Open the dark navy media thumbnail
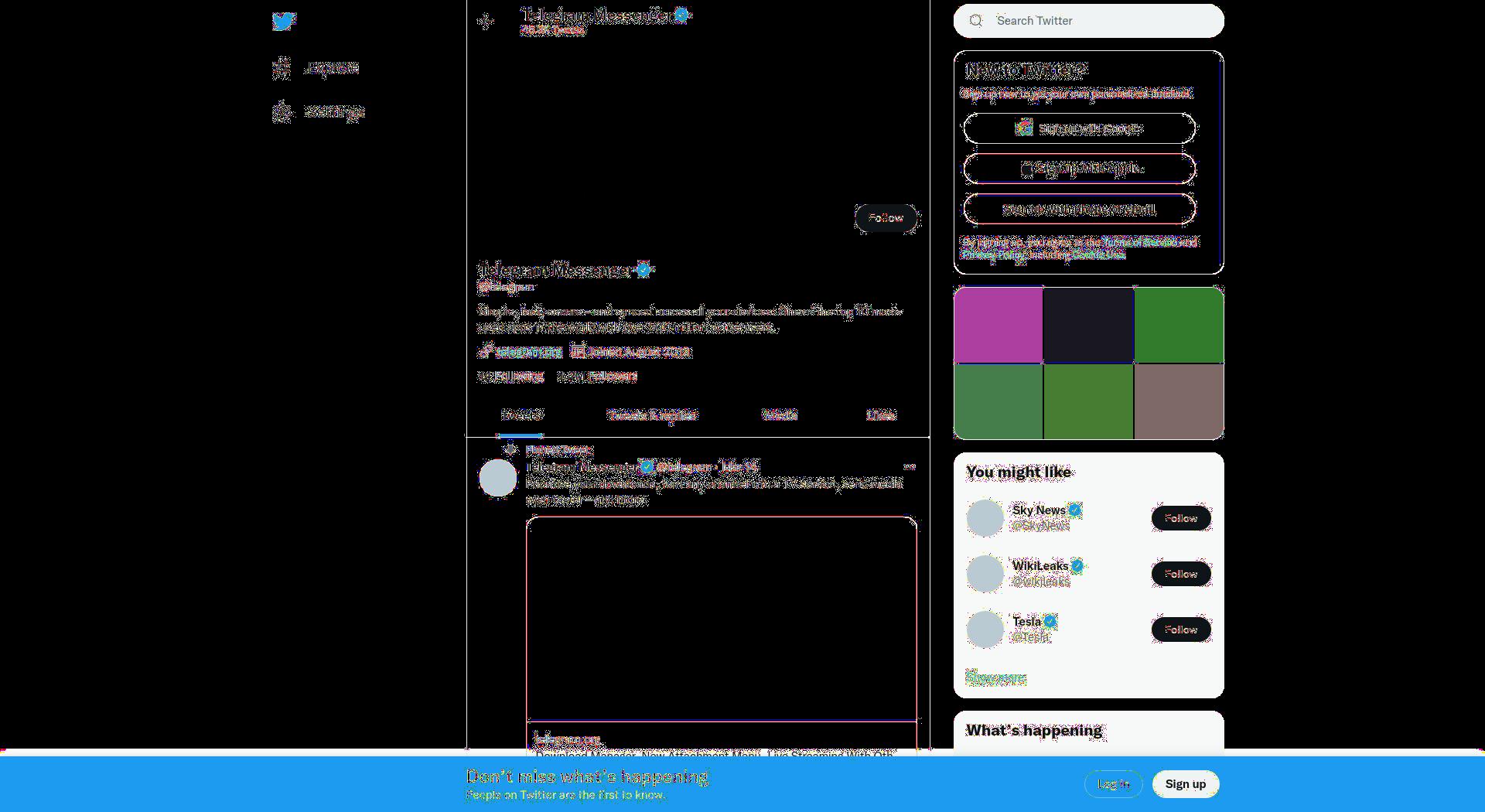The height and width of the screenshot is (812, 1485). pyautogui.click(x=1088, y=325)
